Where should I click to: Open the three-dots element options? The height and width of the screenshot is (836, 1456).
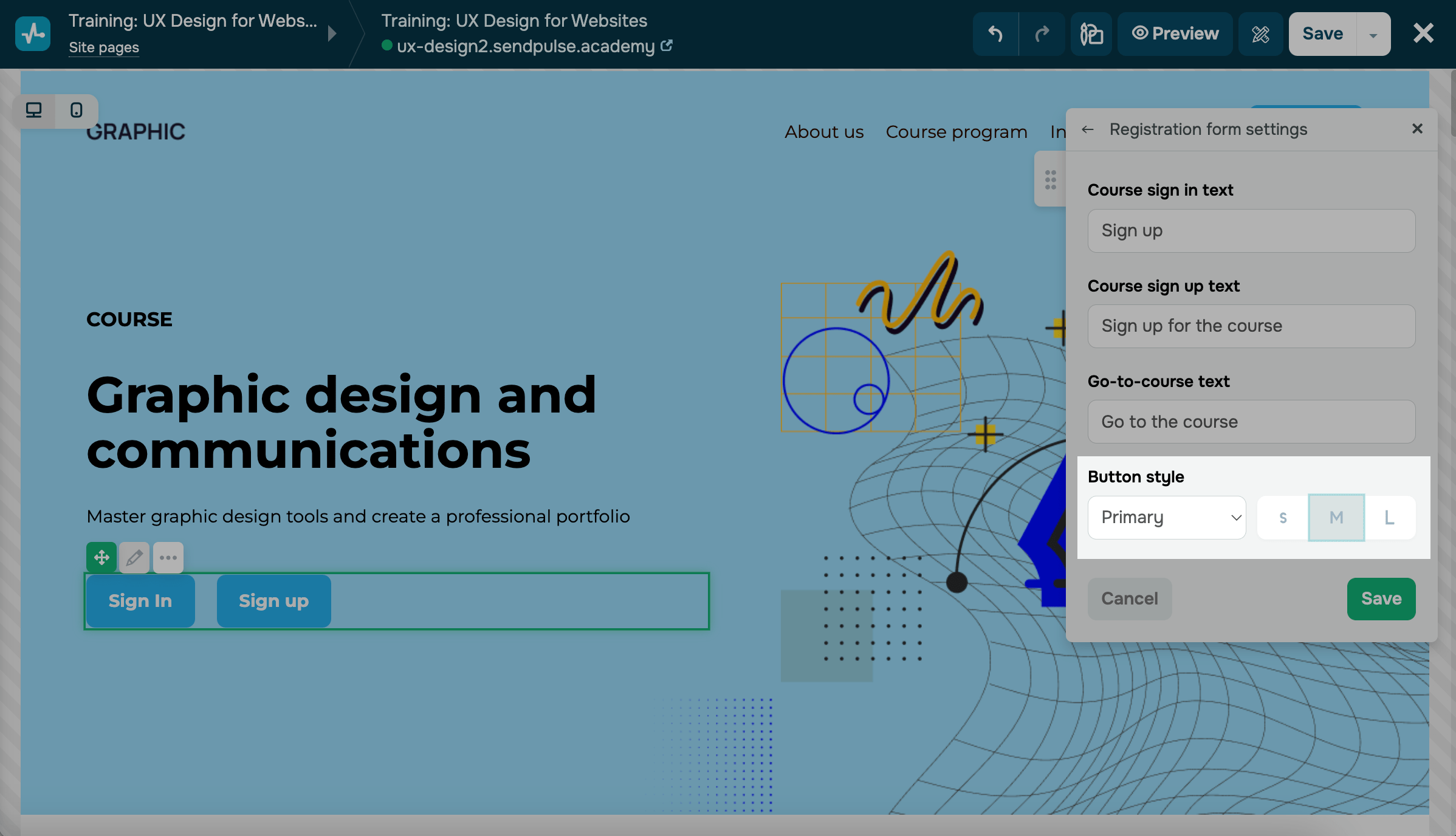(168, 557)
